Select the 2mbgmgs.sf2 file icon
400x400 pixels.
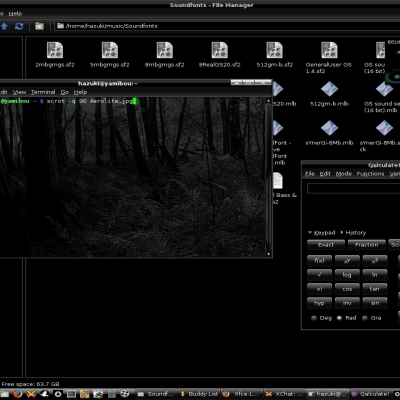(x=55, y=50)
